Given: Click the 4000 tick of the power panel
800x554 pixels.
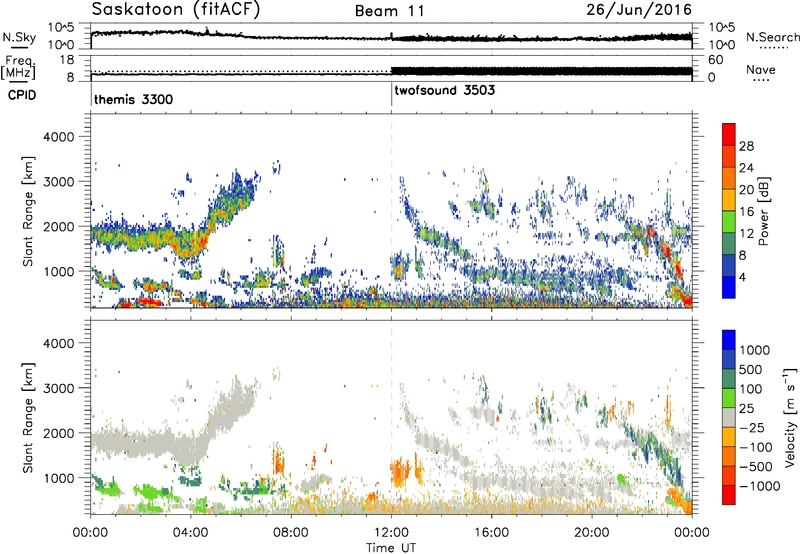Looking at the screenshot, I should coord(58,137).
